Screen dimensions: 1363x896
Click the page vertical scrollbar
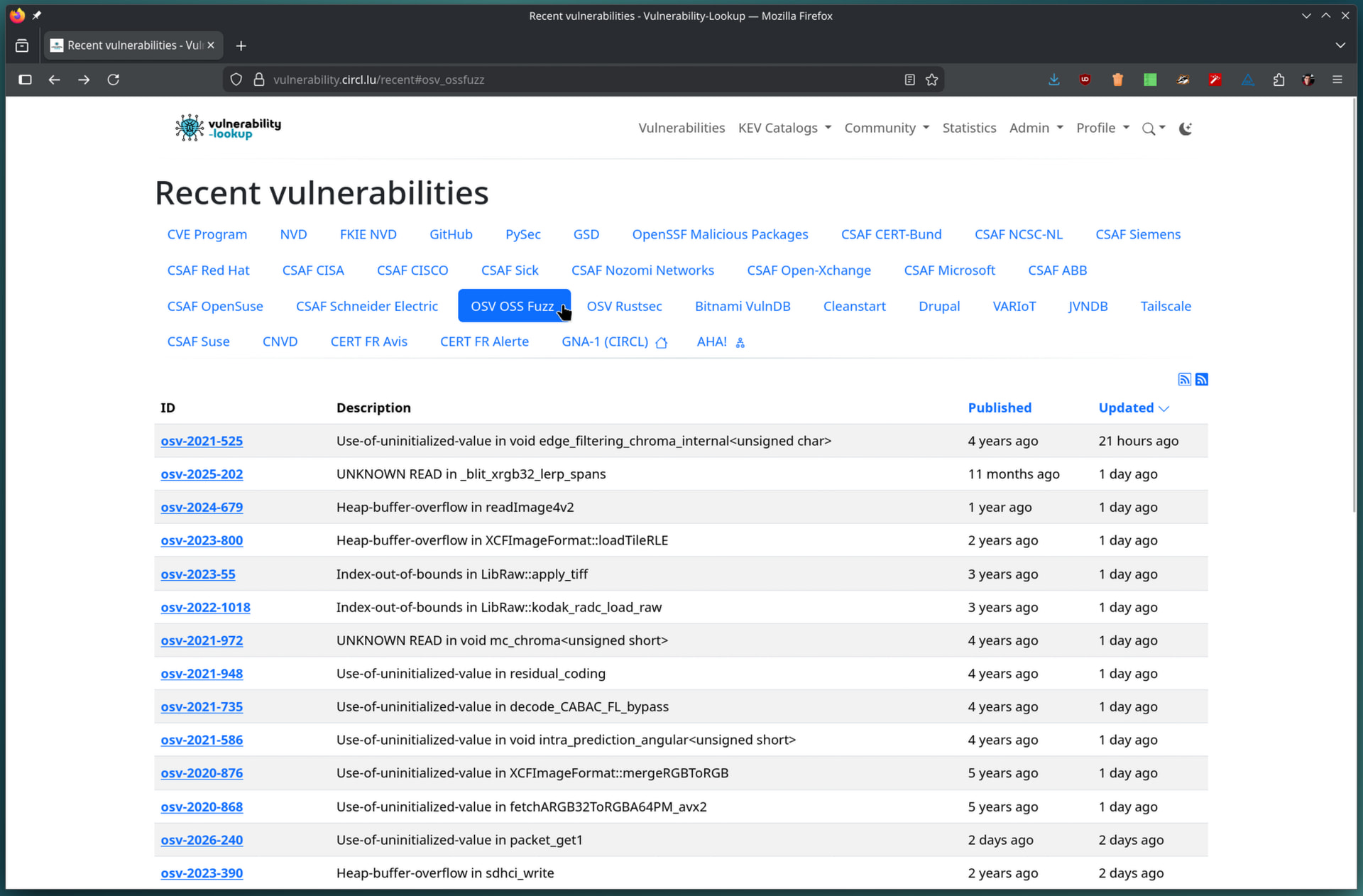pos(1353,305)
